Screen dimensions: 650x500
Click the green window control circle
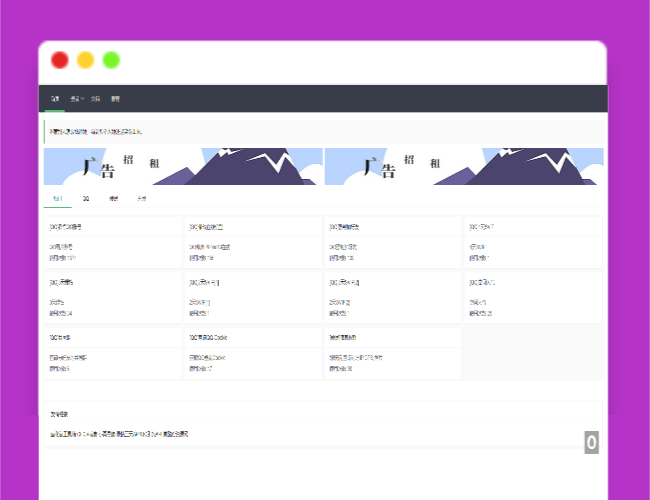(111, 60)
